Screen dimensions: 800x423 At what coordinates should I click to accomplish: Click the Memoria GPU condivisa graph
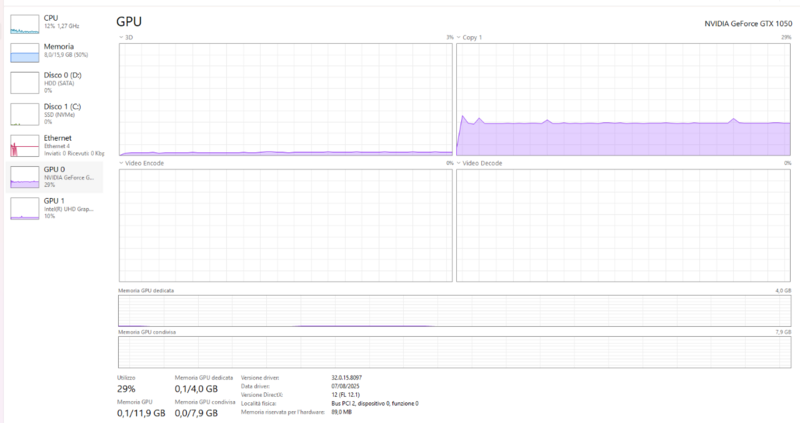454,351
